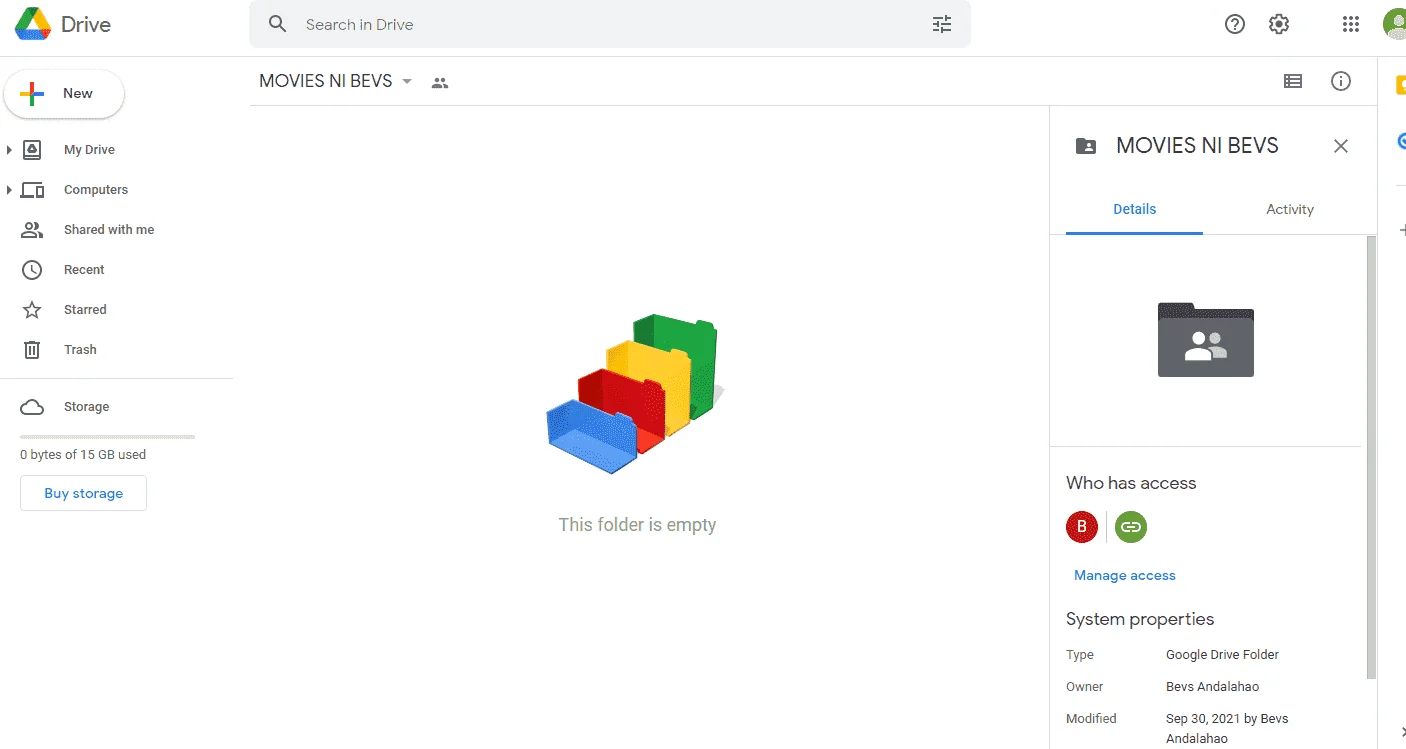The height and width of the screenshot is (749, 1406).
Task: Open the Google apps grid
Action: (1351, 25)
